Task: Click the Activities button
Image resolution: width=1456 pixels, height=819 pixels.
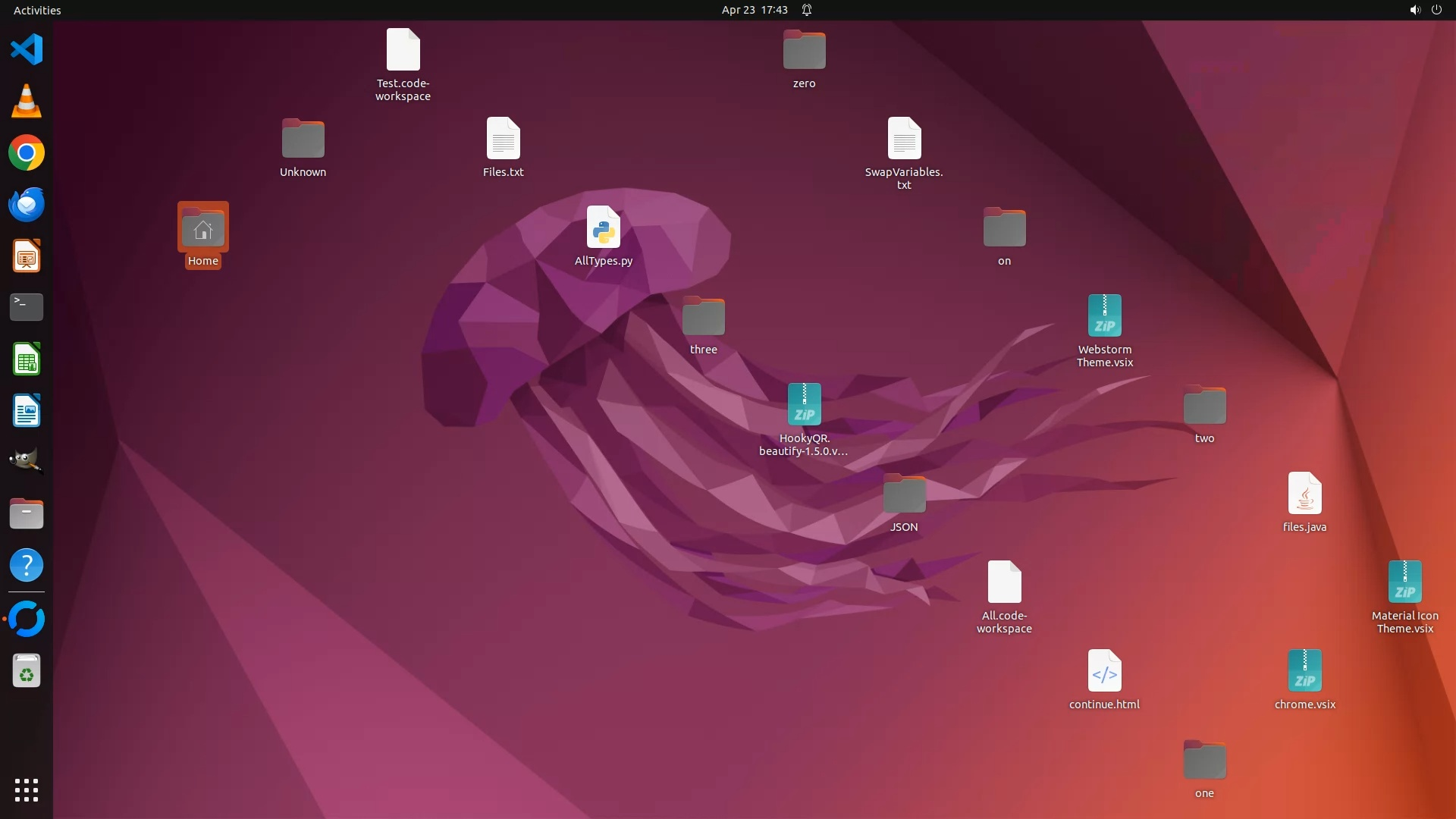Action: [x=37, y=10]
